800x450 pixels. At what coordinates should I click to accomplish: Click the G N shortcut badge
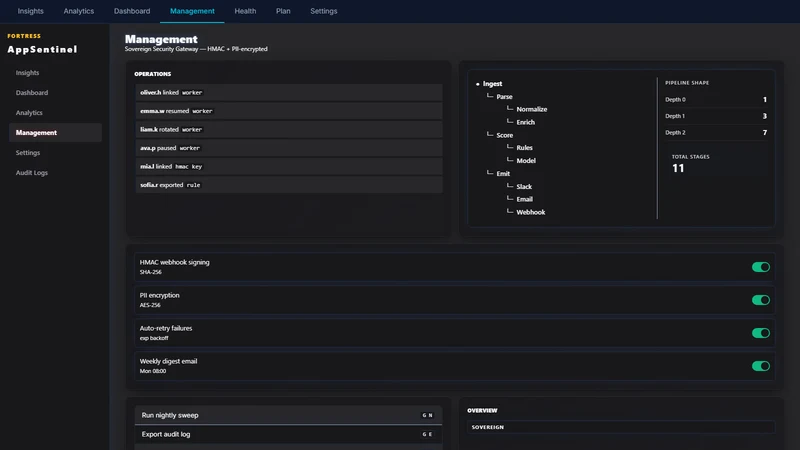pos(428,415)
